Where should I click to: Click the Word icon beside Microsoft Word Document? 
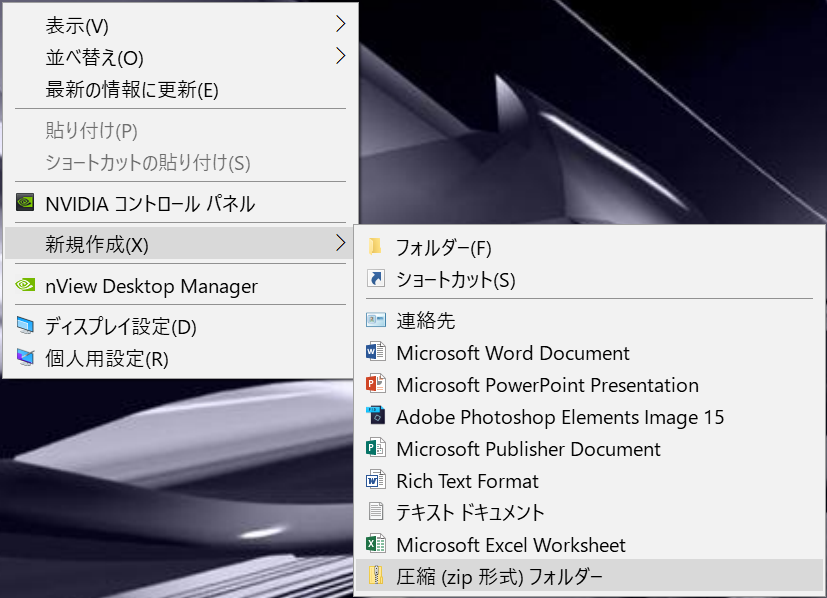click(376, 352)
